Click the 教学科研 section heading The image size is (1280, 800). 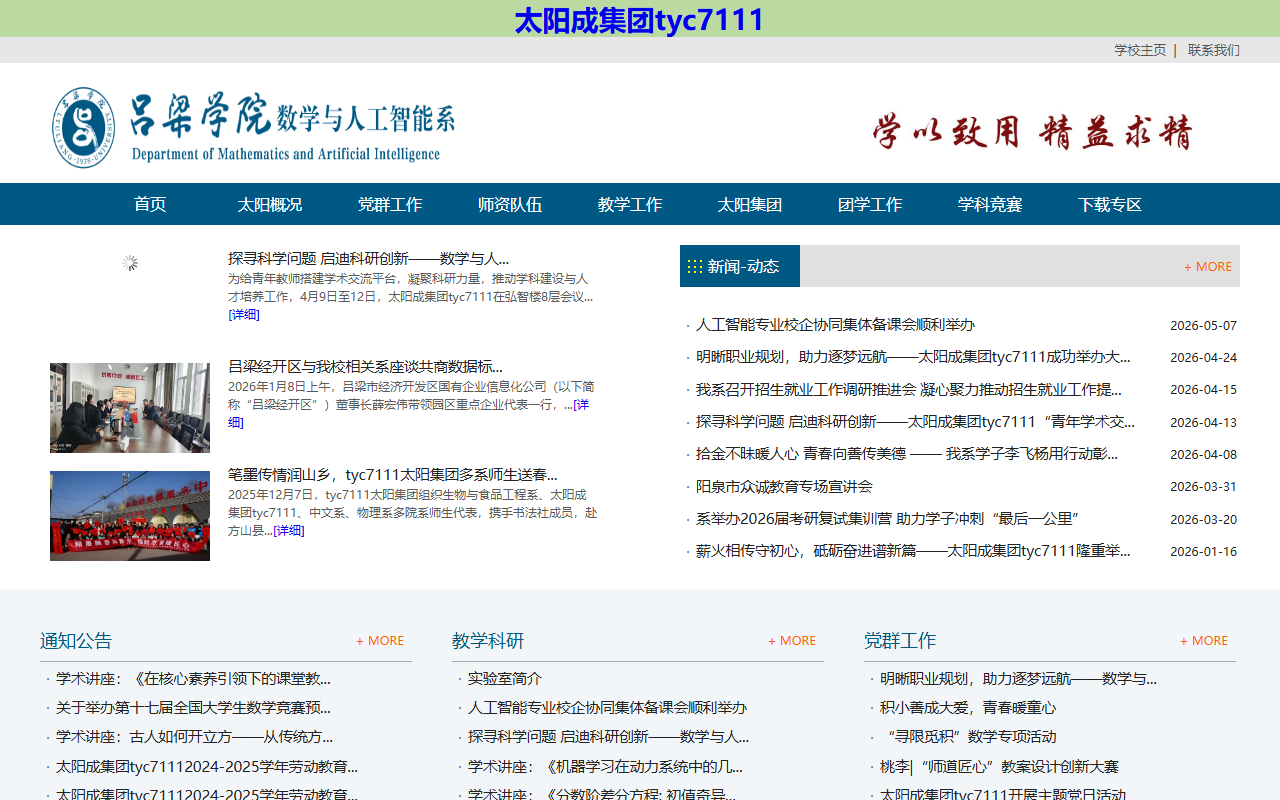coord(488,641)
